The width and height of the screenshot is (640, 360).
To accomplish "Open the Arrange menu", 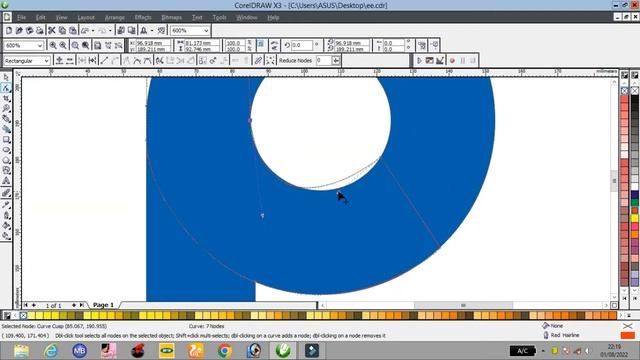I will (x=115, y=18).
